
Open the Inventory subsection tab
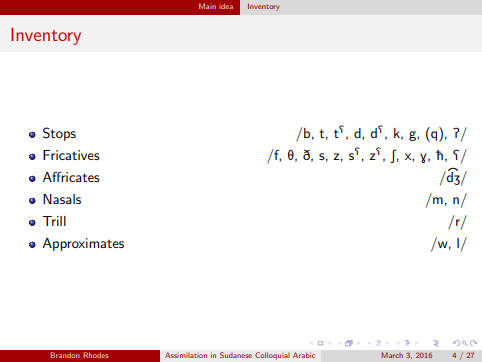point(263,7)
